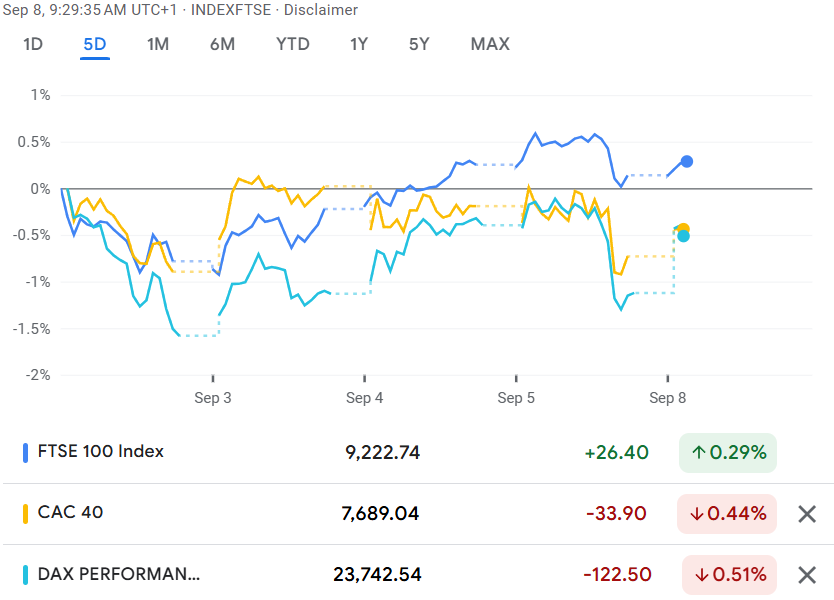
Task: Click the +26.40 point change value
Action: (x=616, y=453)
